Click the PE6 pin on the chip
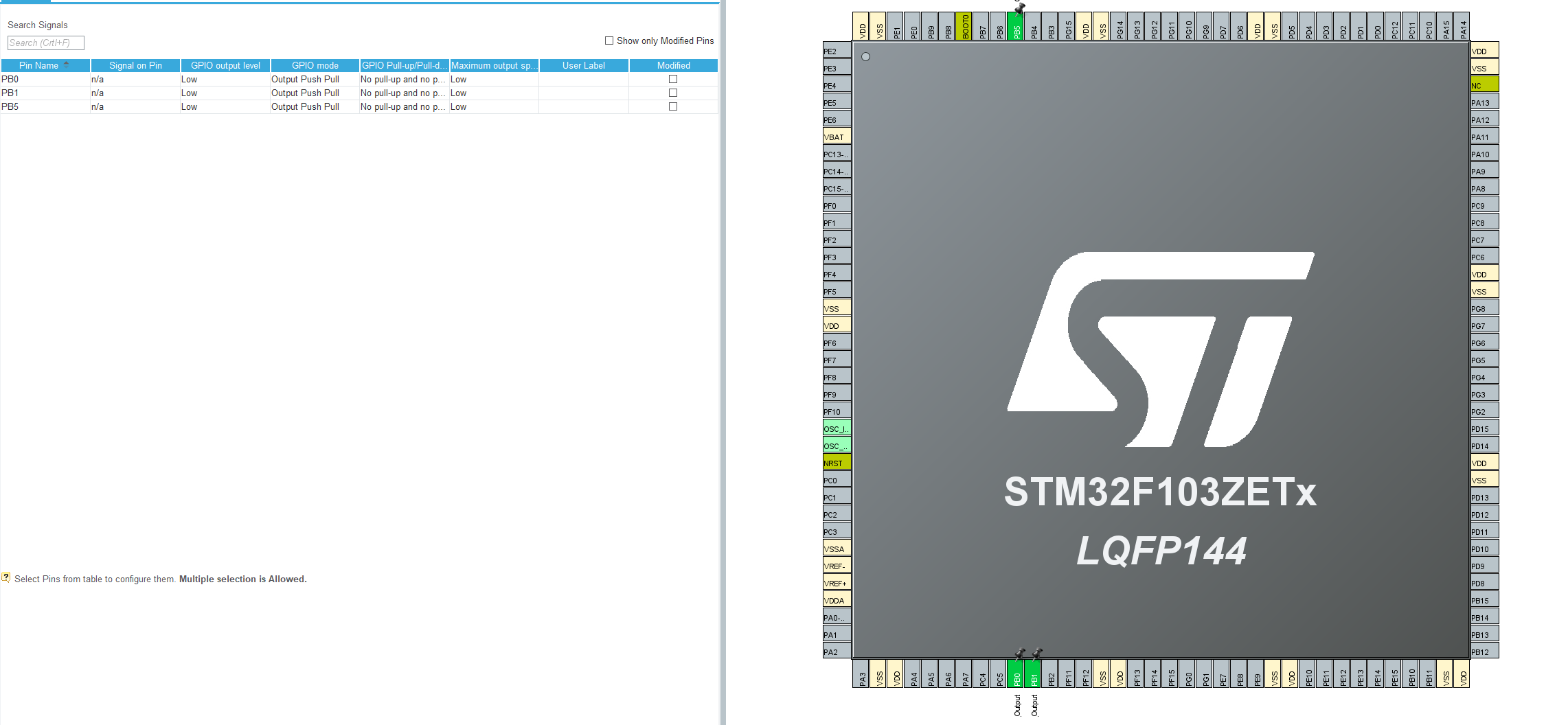 (x=837, y=119)
